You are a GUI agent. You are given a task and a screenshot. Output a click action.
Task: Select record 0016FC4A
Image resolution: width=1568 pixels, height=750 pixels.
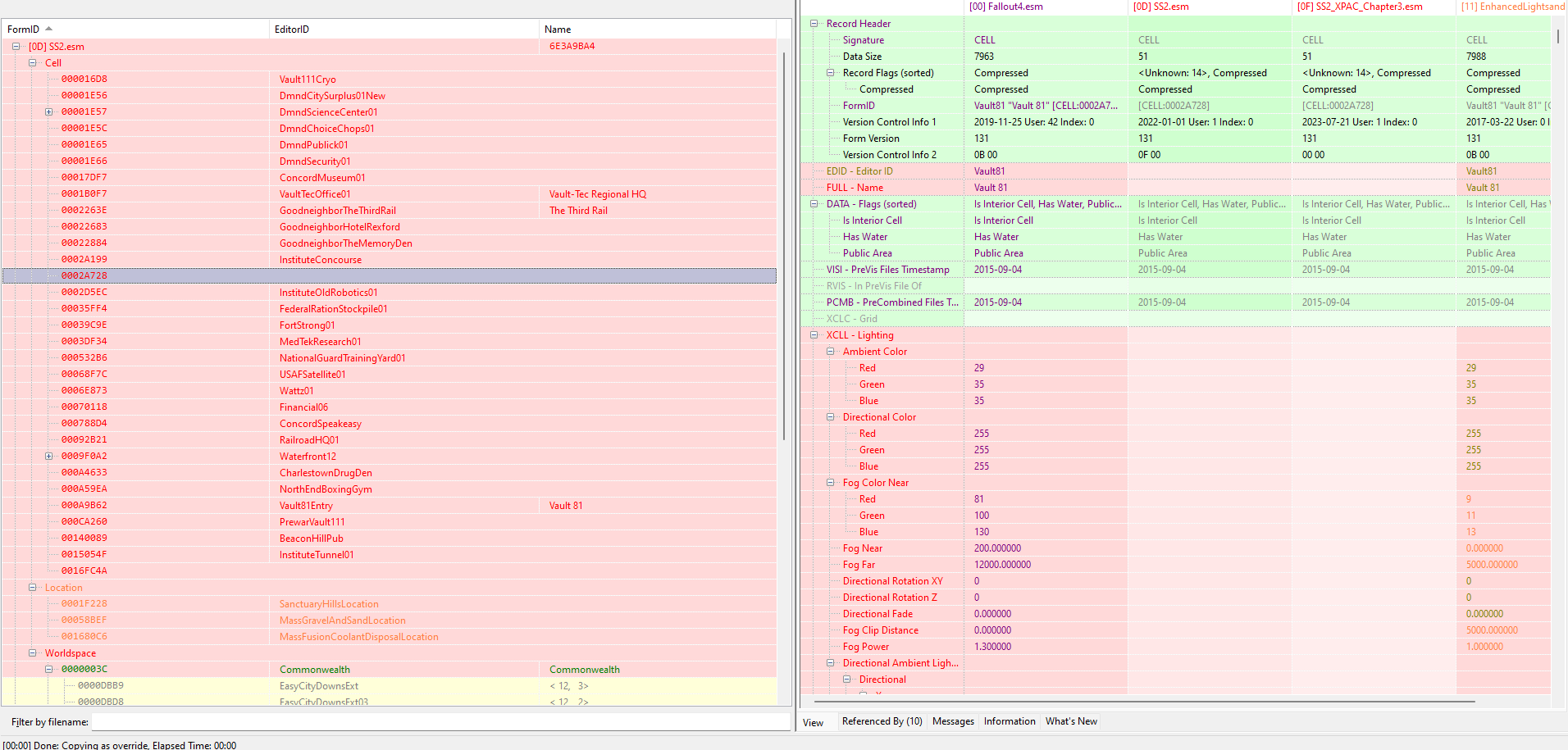point(389,571)
